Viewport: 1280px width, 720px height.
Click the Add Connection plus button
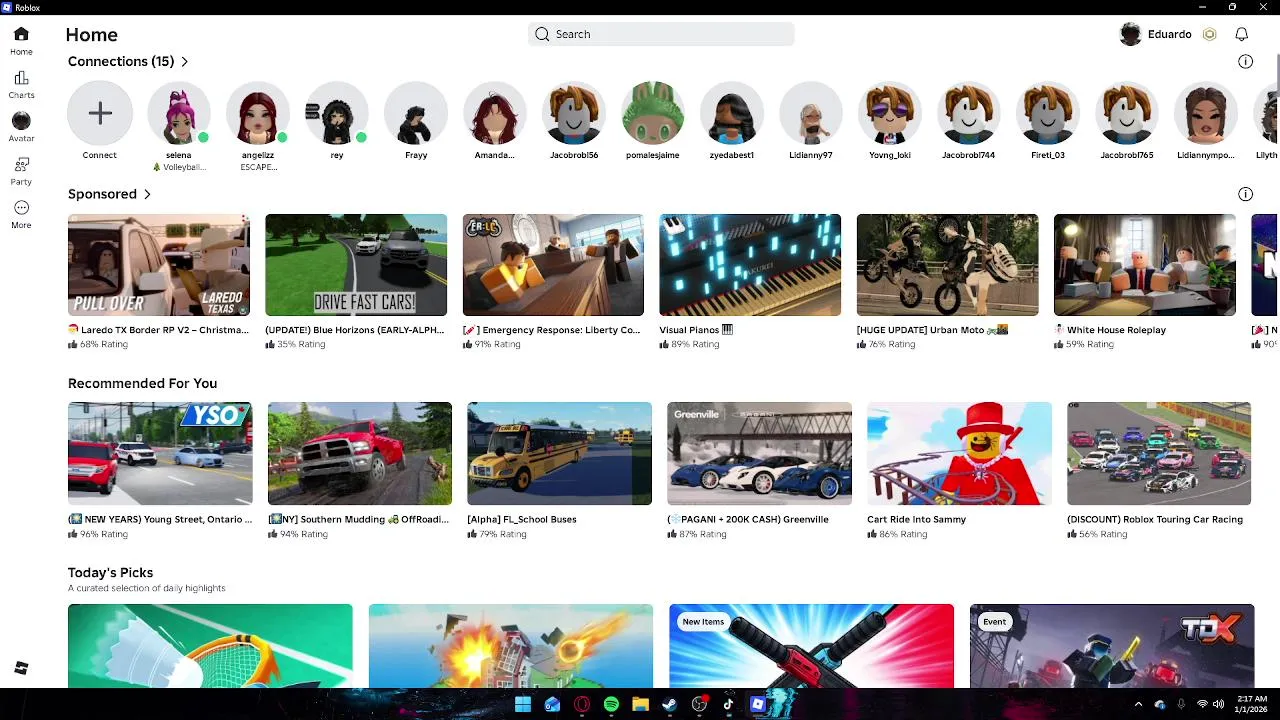(x=100, y=114)
